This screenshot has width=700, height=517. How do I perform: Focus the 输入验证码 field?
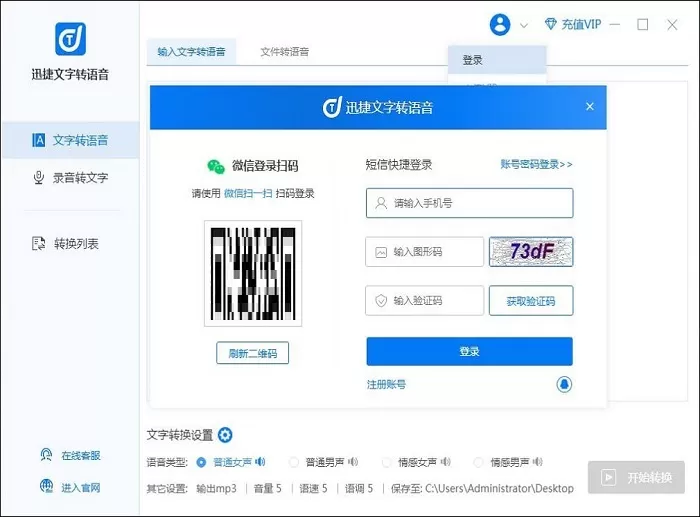tap(425, 300)
